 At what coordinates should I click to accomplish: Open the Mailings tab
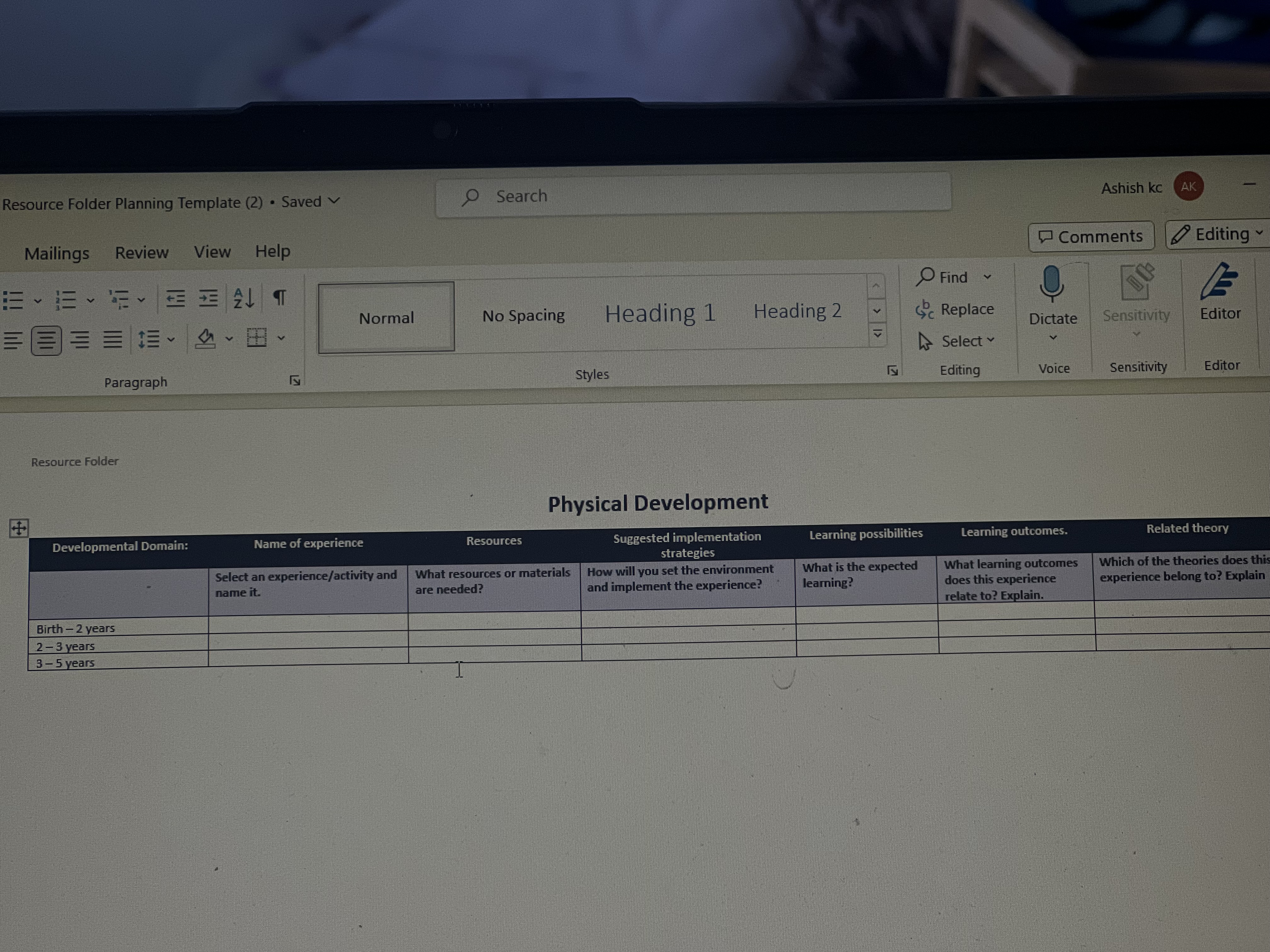tap(56, 253)
